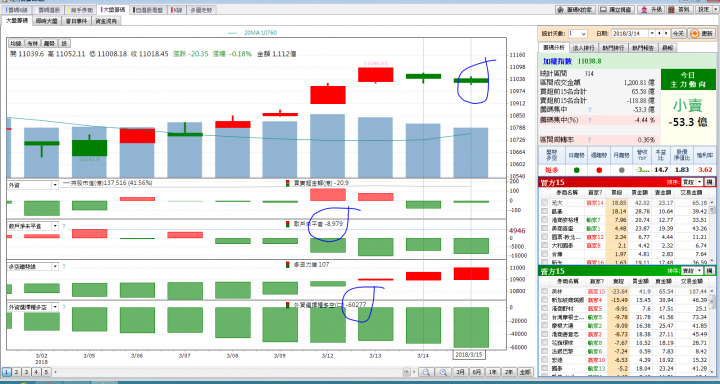This screenshot has height=384, width=720.
Task: Click the gray 月趨勢 indicator dot
Action: [621, 169]
